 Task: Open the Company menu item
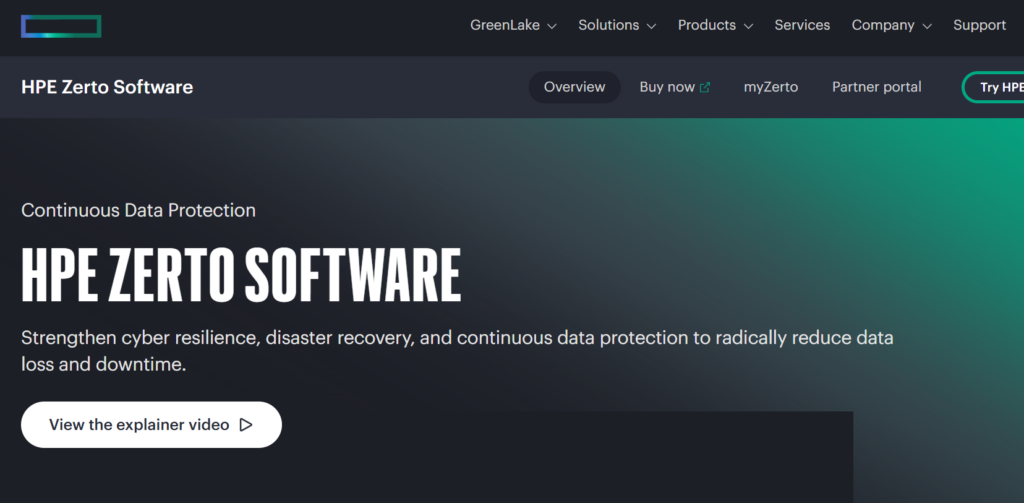pos(882,25)
